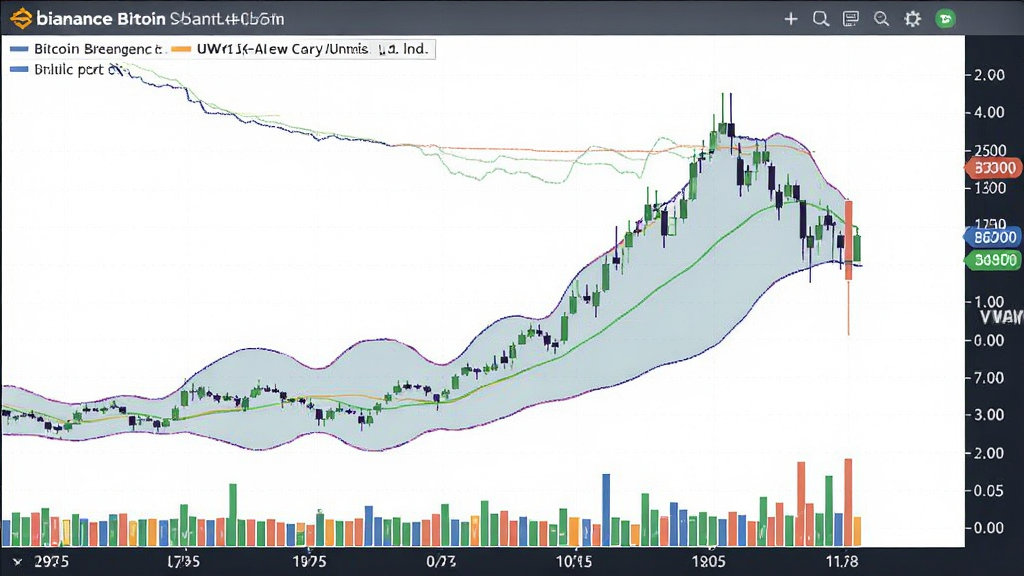This screenshot has width=1024, height=576.
Task: Click the plus icon in the header
Action: click(x=791, y=19)
